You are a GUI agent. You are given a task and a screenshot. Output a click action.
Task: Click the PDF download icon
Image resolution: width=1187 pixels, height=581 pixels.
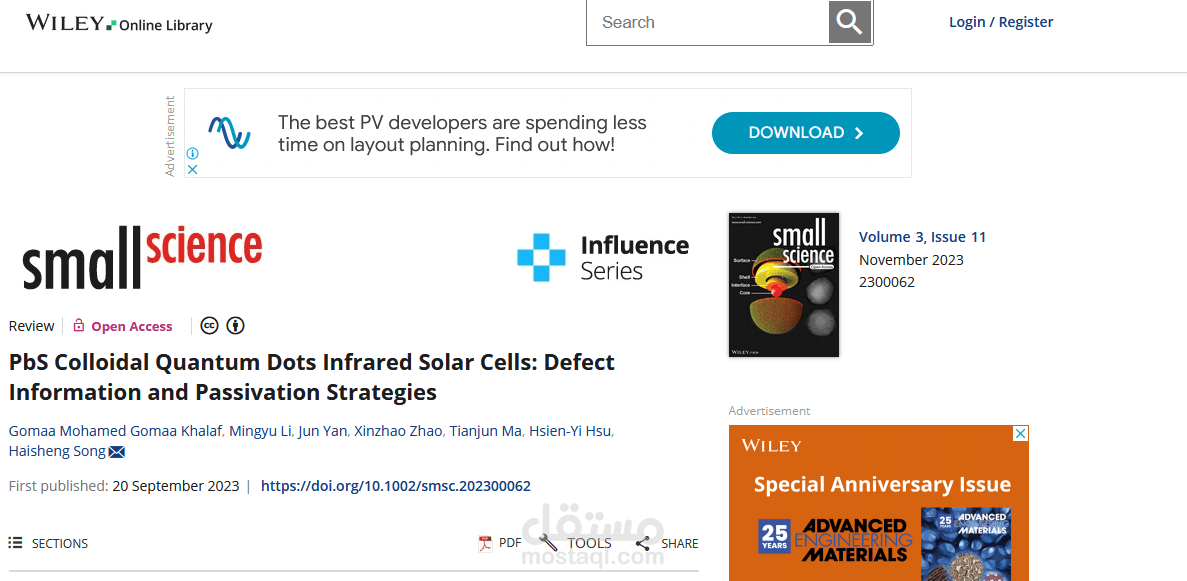click(x=483, y=543)
